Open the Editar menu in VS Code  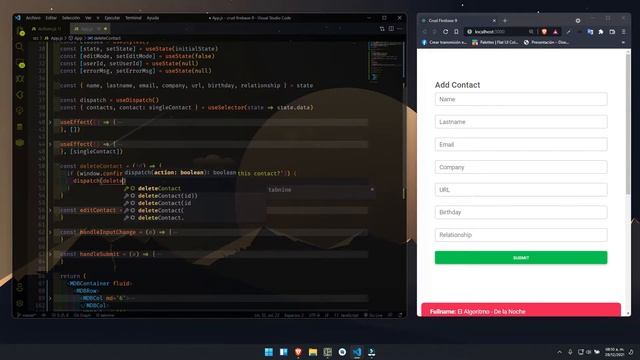[x=51, y=18]
